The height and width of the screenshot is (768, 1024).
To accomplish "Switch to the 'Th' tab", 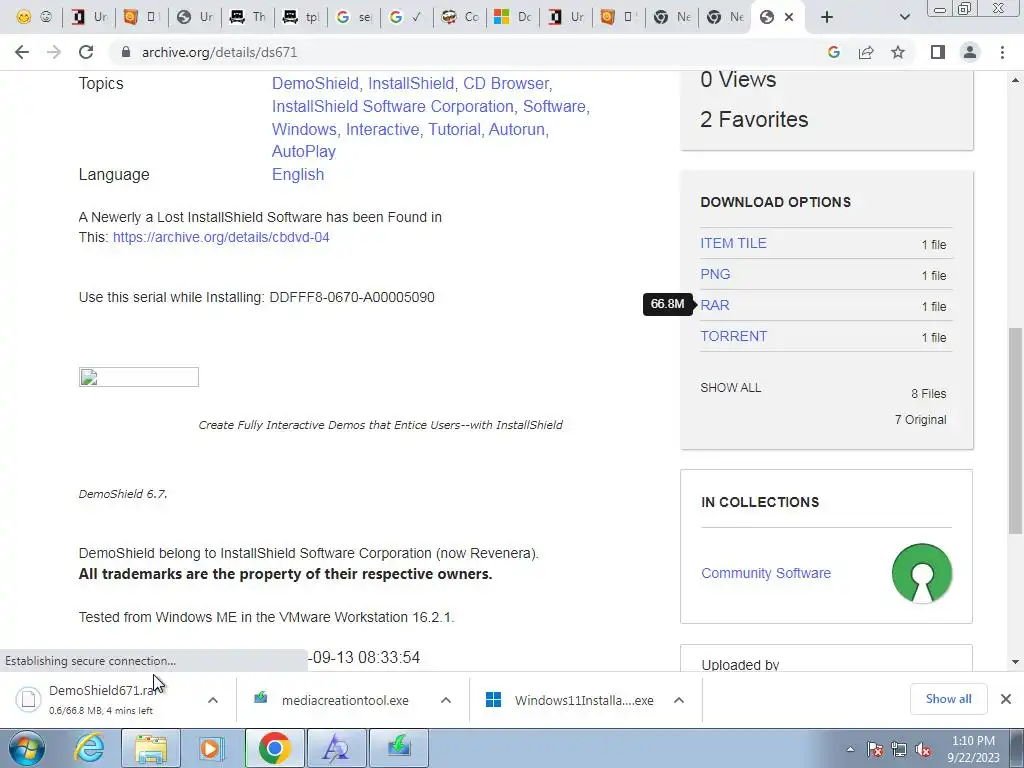I will click(248, 17).
